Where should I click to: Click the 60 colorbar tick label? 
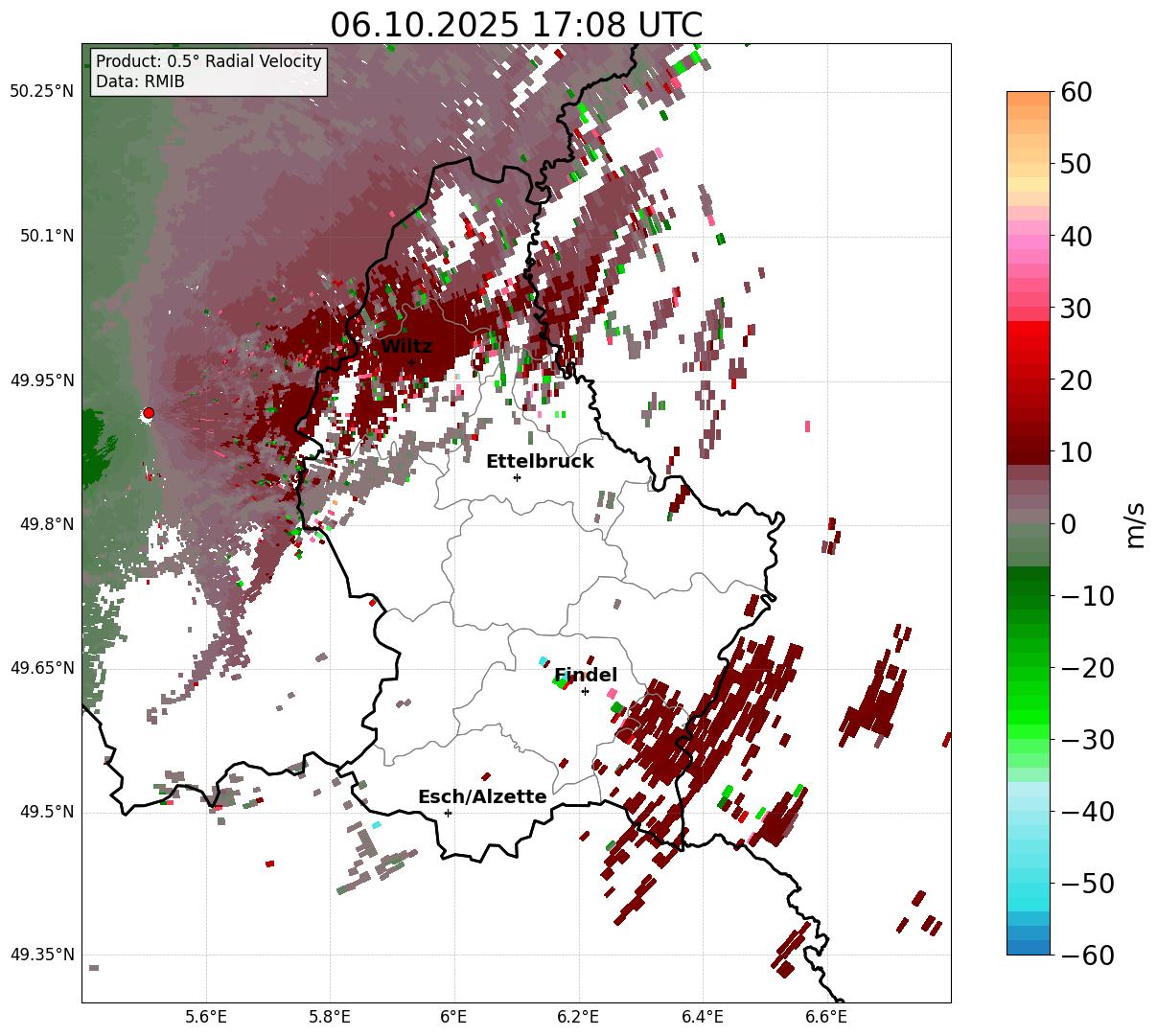1077,92
